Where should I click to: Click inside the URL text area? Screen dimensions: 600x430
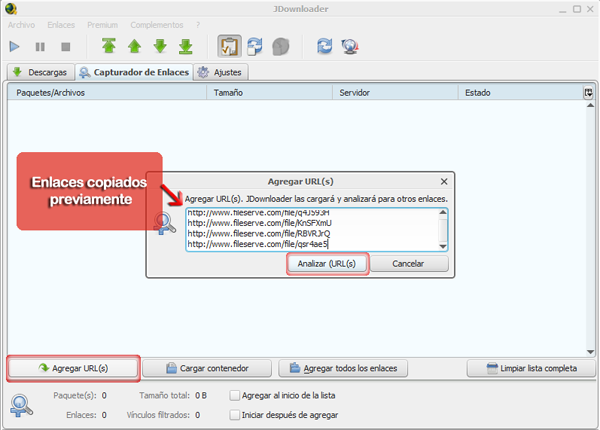point(312,230)
